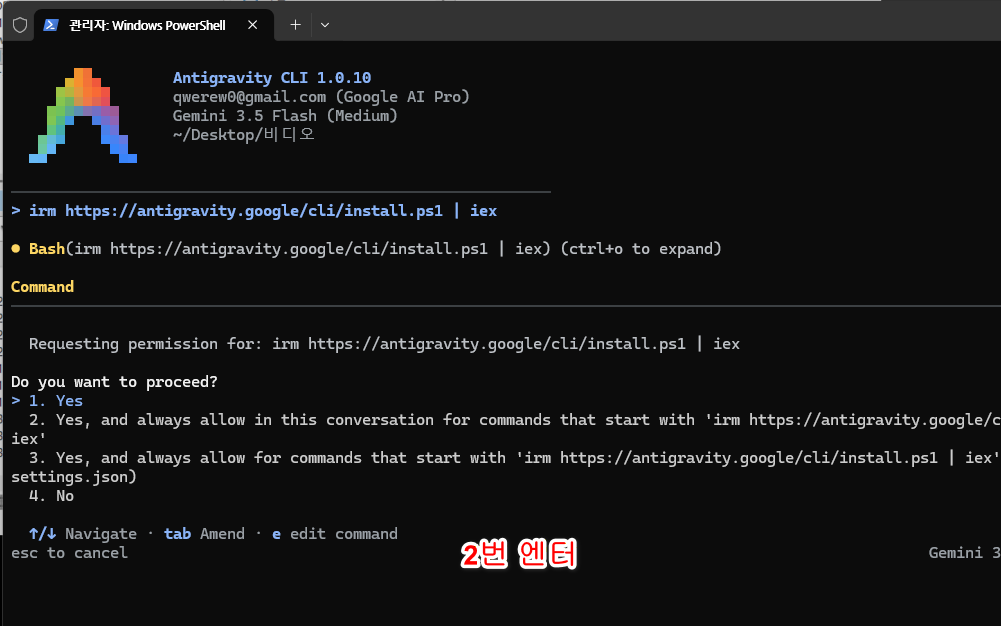Click the e edit command hint
Image resolution: width=1001 pixels, height=626 pixels.
tap(335, 533)
